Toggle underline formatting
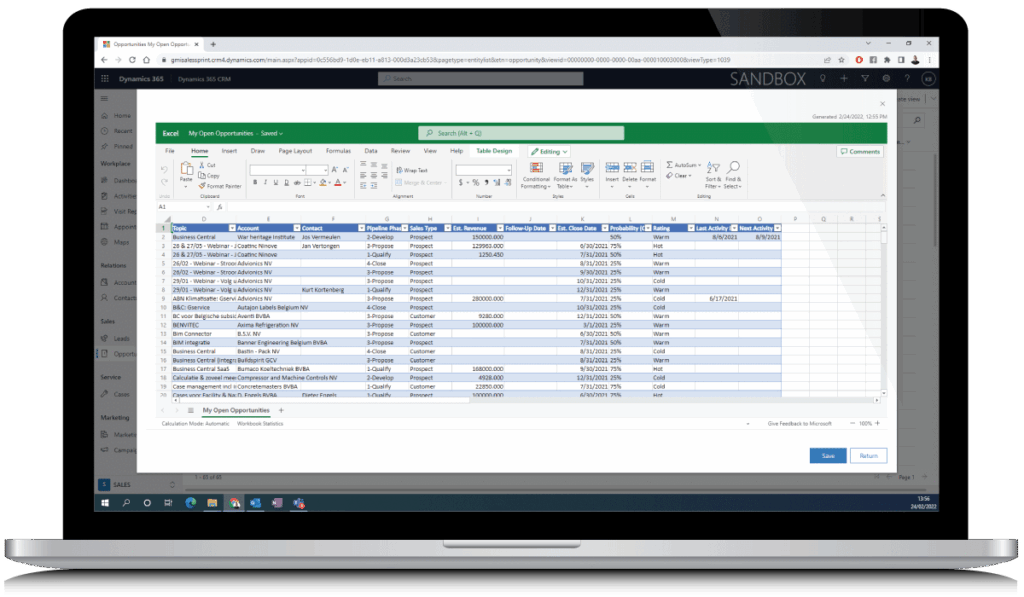1024x597 pixels. click(275, 182)
